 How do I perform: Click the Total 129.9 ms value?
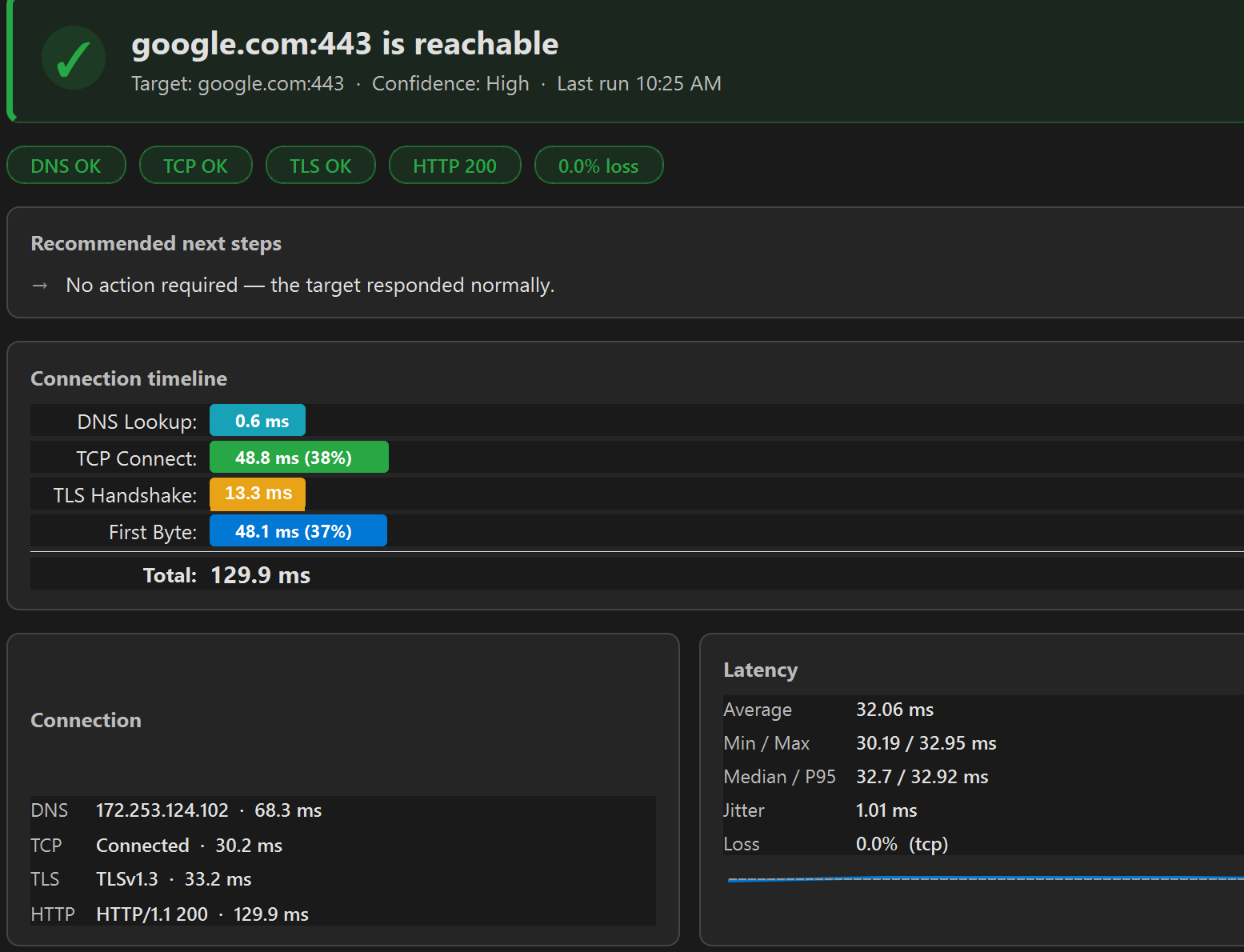(x=261, y=575)
